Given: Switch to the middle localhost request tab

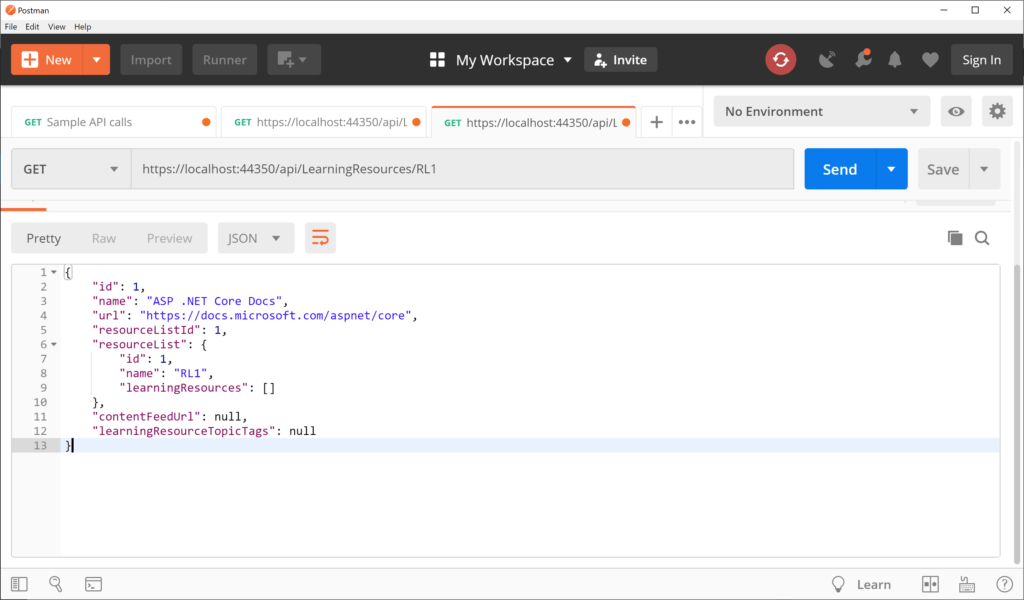Looking at the screenshot, I should (x=323, y=122).
